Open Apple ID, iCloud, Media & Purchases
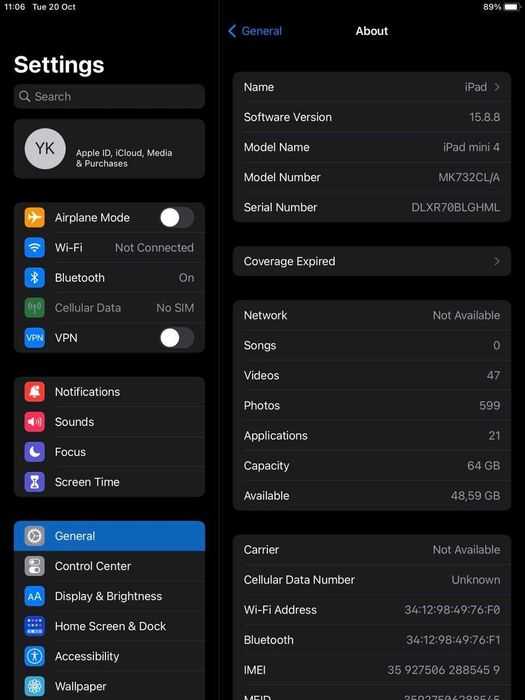Screen dimensions: 525x700 [x=109, y=149]
